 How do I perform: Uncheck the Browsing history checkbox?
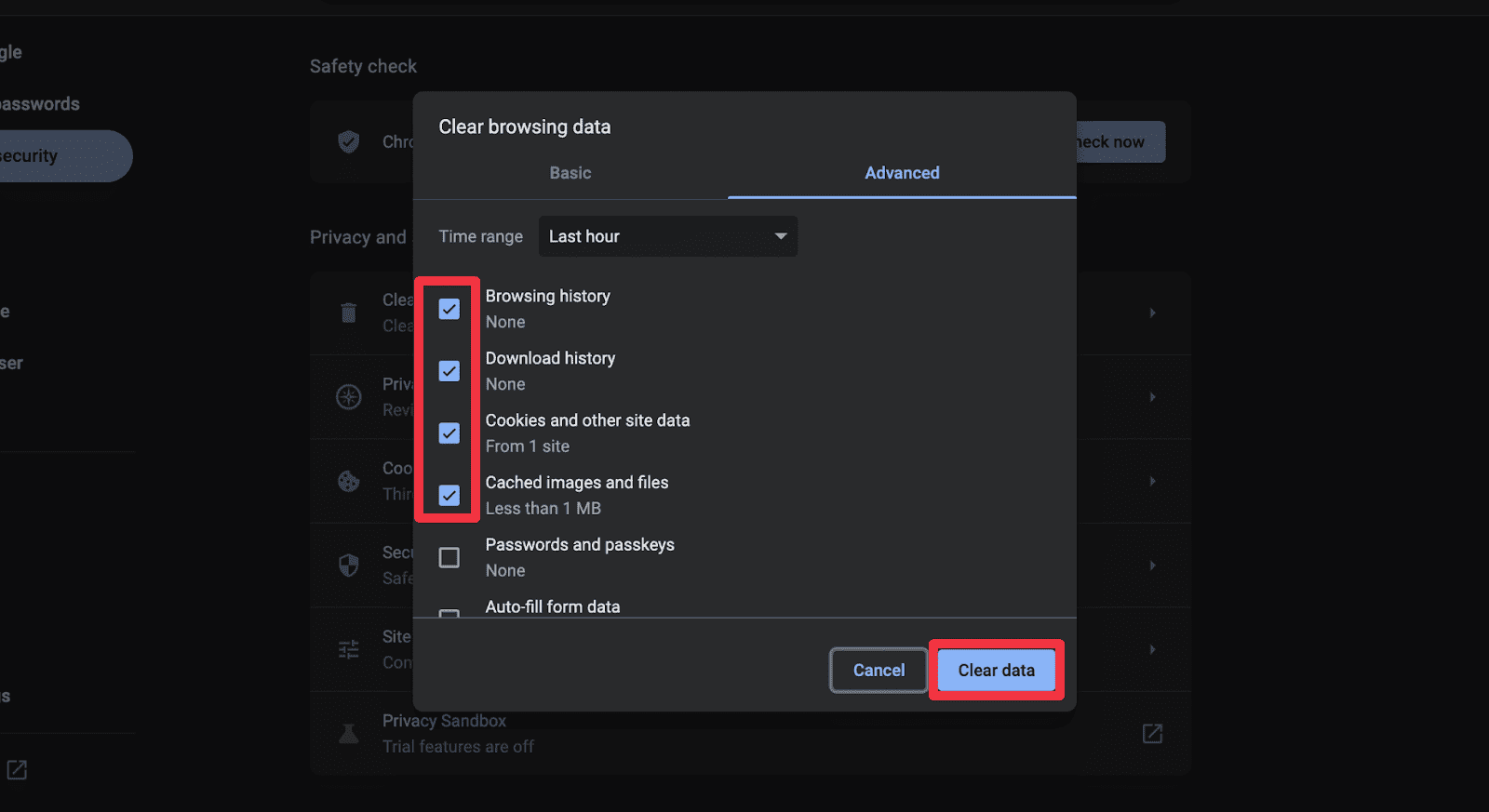[449, 309]
